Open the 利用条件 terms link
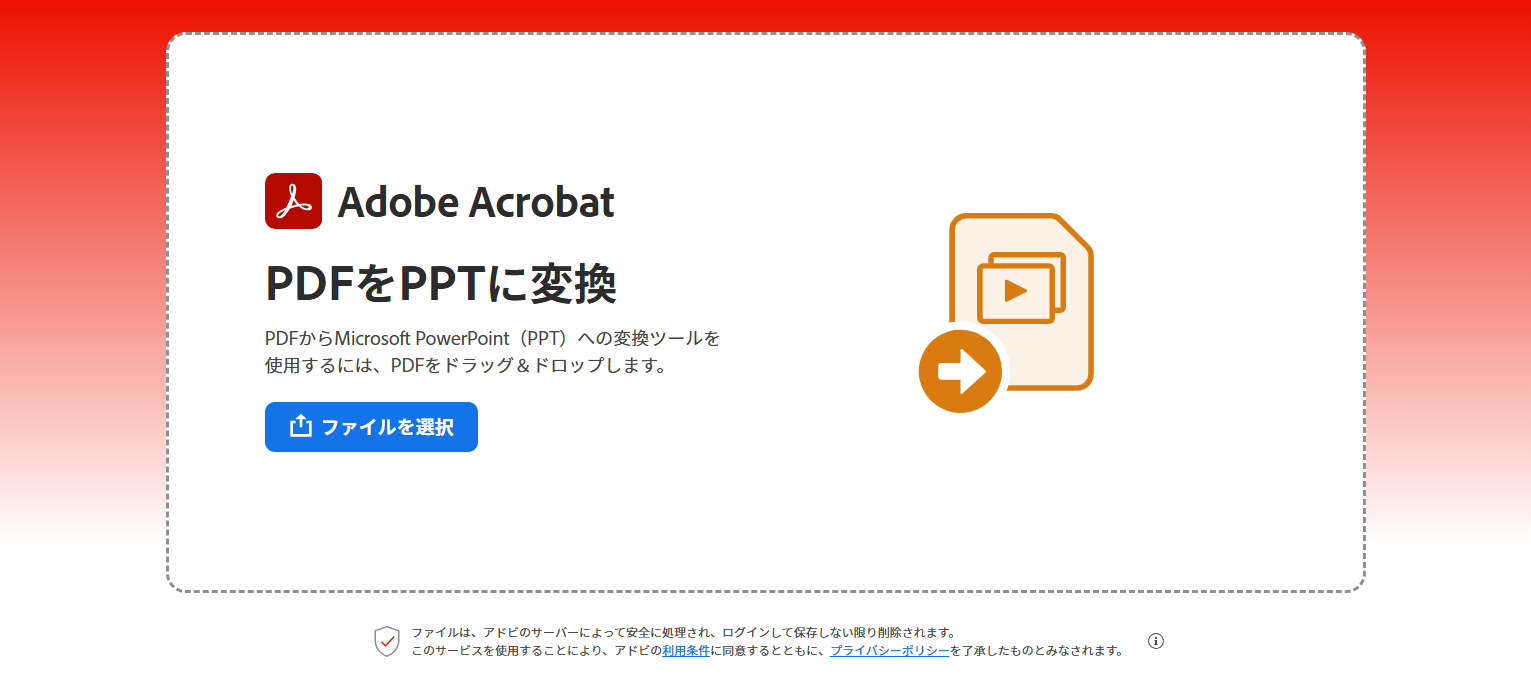1531x697 pixels. tap(686, 650)
